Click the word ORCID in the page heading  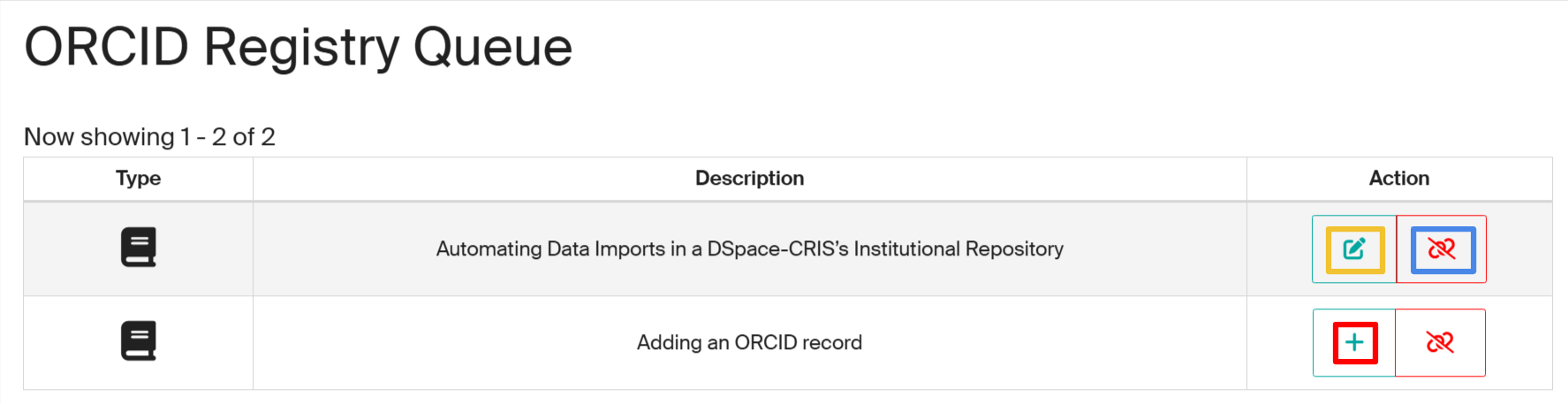(x=107, y=47)
